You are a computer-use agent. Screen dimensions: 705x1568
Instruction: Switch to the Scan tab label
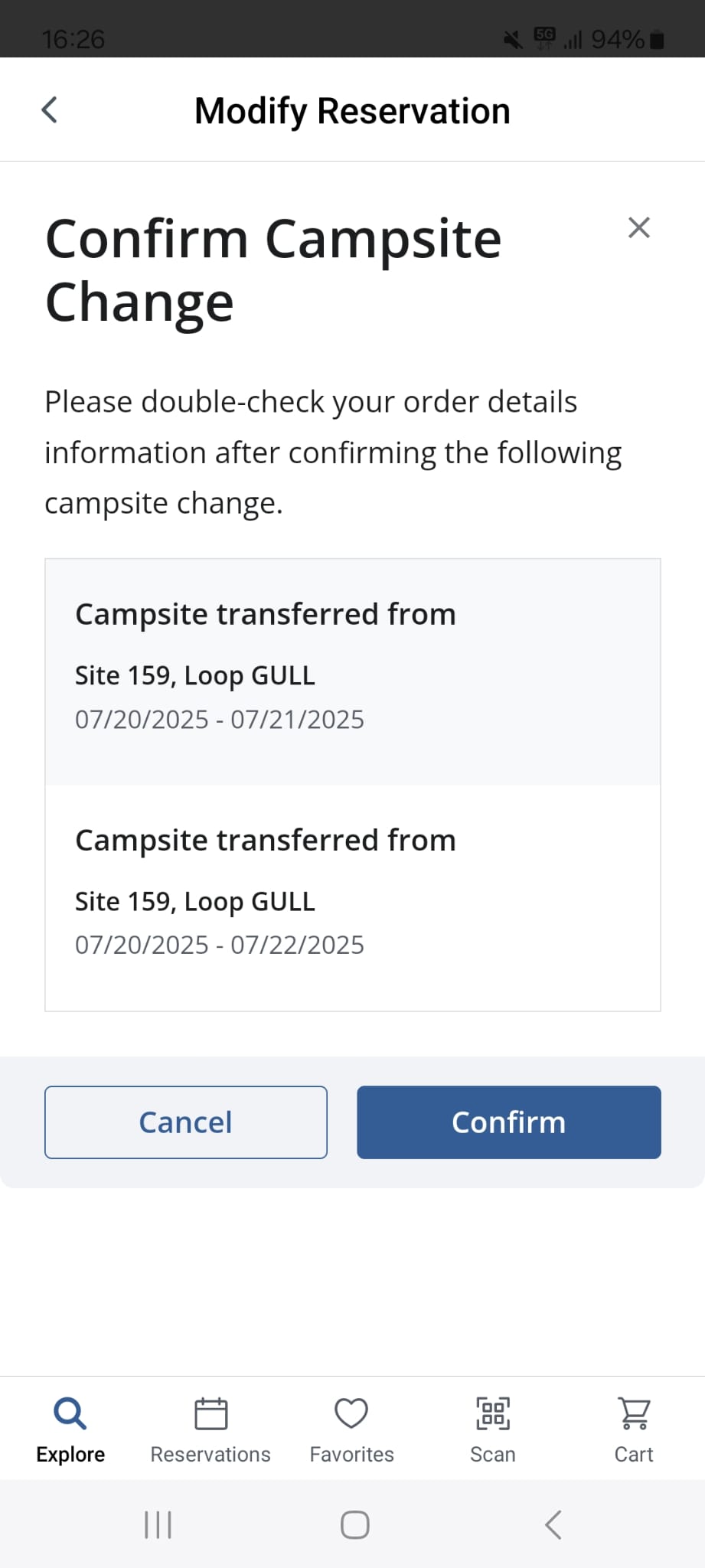point(493,1455)
